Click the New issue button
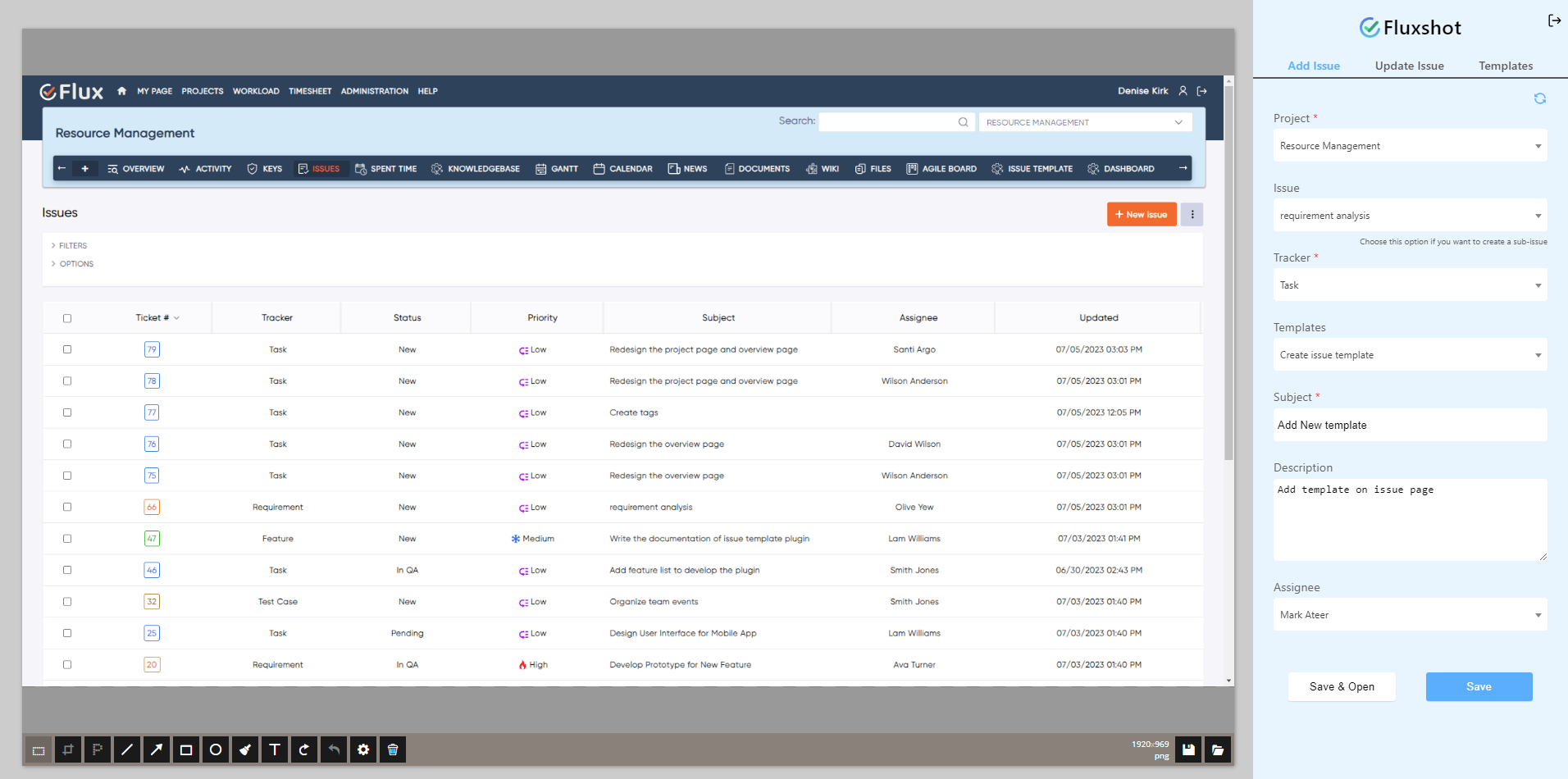1568x779 pixels. click(x=1141, y=214)
